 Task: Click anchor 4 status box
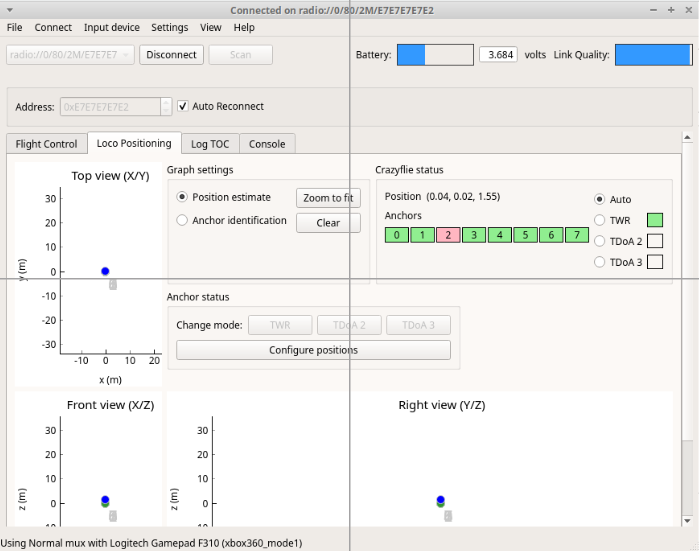[500, 236]
